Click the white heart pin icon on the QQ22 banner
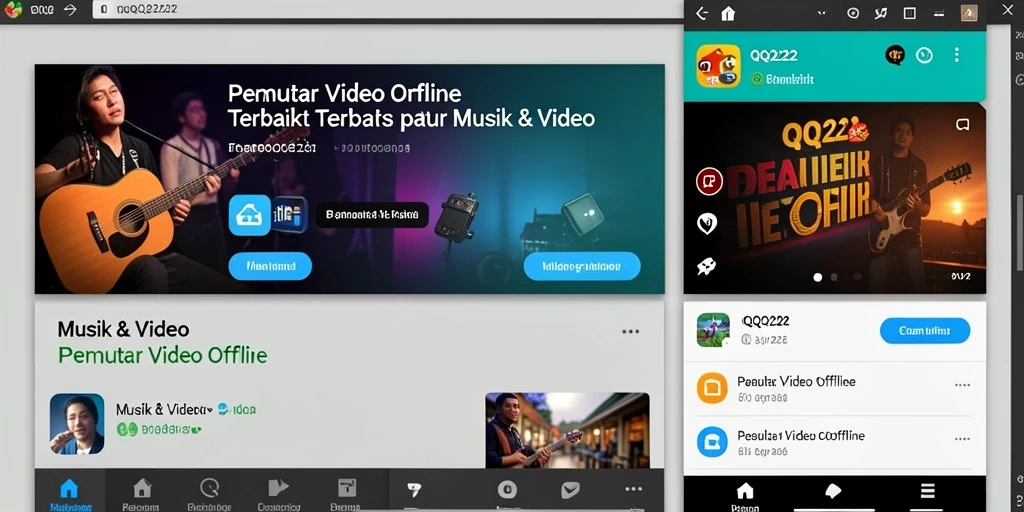 707,224
